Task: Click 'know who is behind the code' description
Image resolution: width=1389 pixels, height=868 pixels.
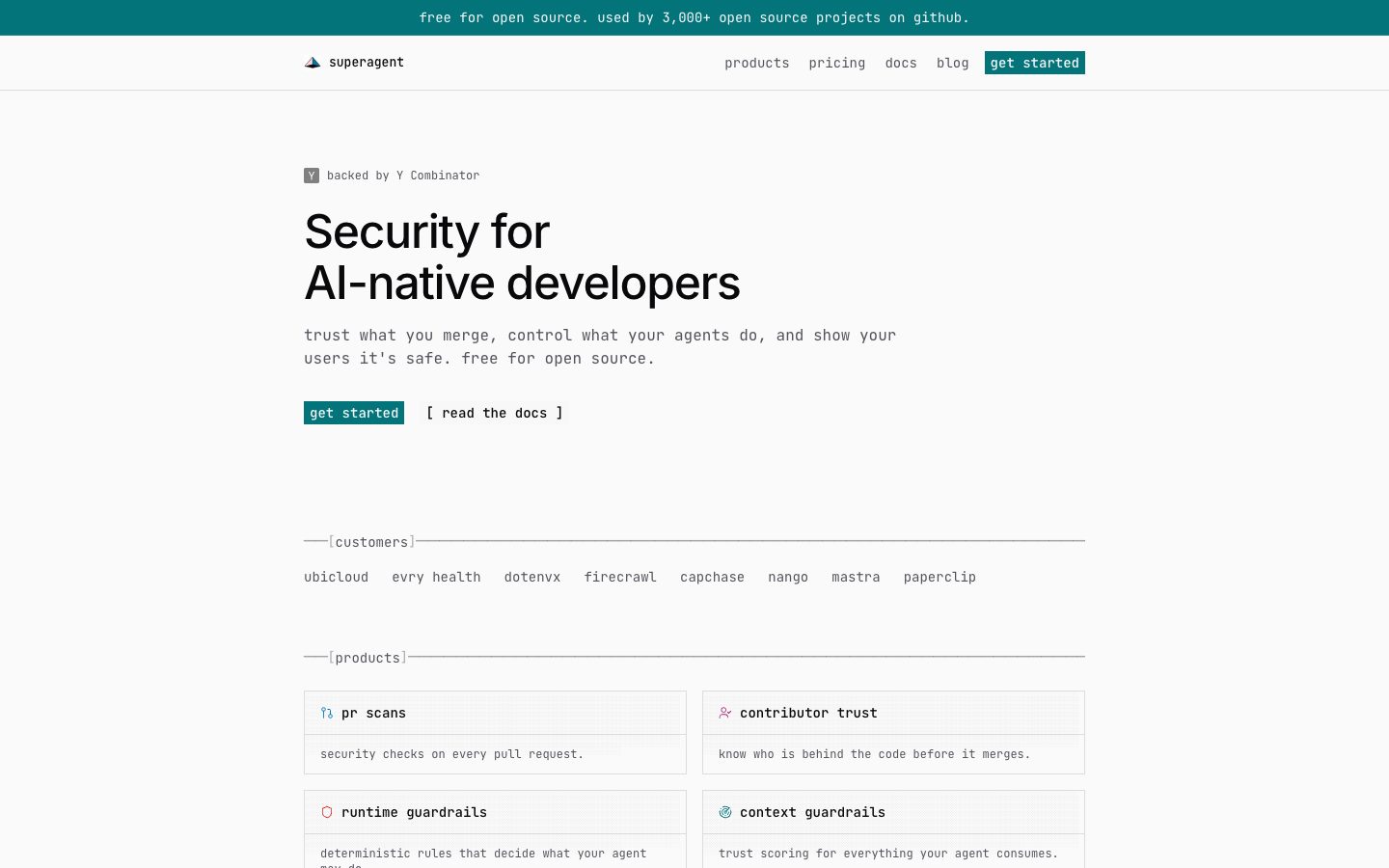Action: (x=875, y=754)
